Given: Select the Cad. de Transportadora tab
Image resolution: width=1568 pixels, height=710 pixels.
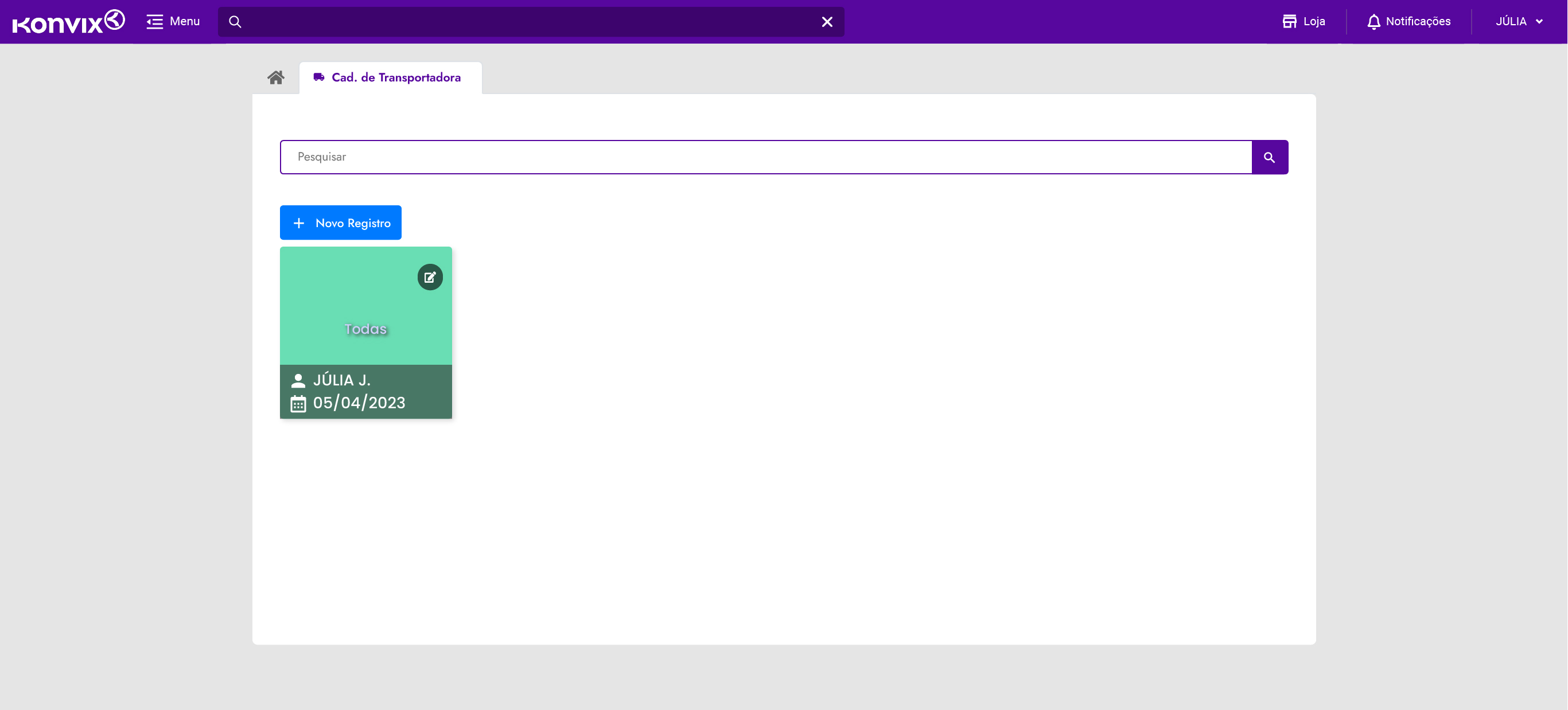Looking at the screenshot, I should (396, 77).
